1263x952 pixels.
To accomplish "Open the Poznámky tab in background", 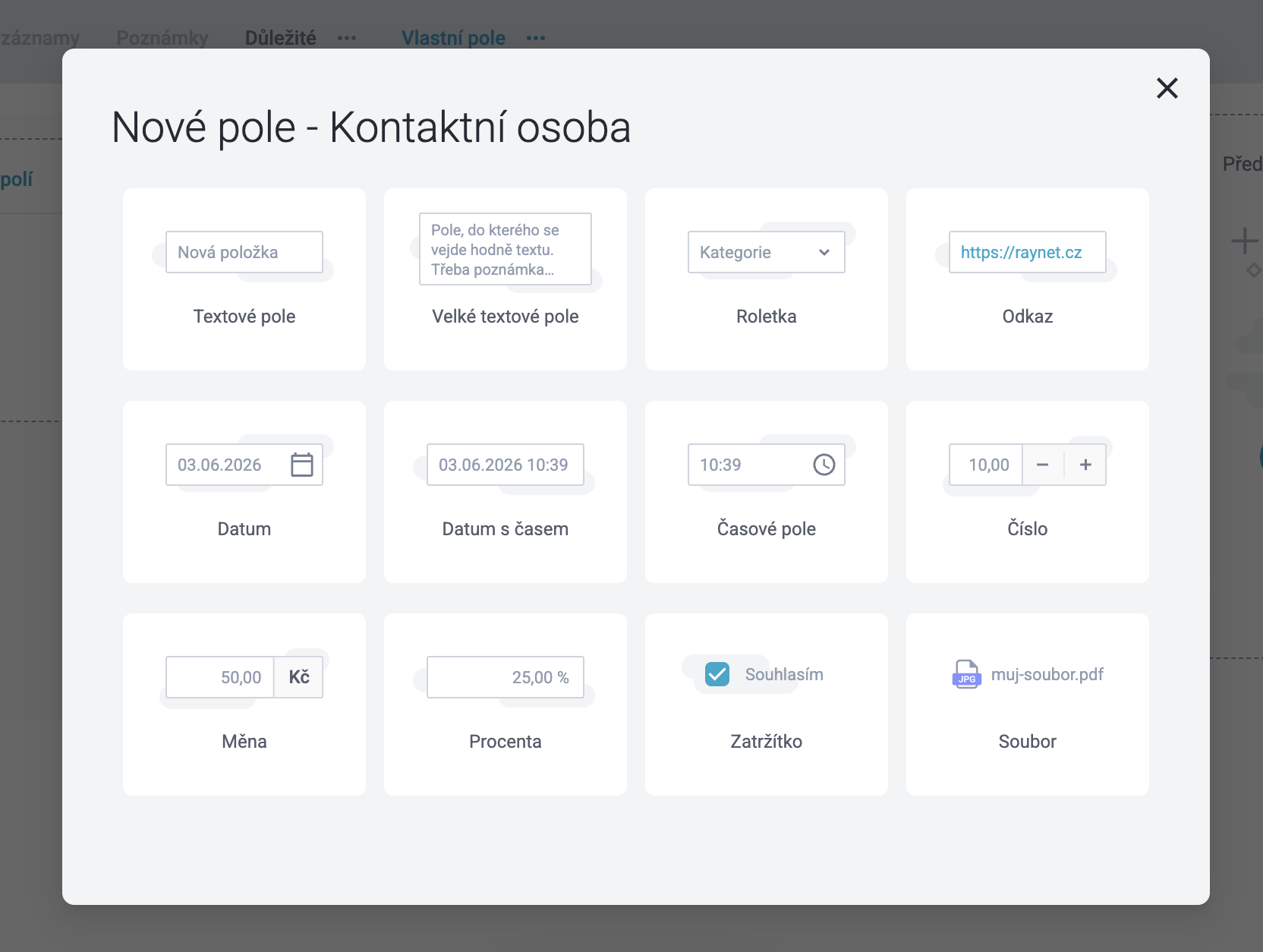I will (162, 38).
